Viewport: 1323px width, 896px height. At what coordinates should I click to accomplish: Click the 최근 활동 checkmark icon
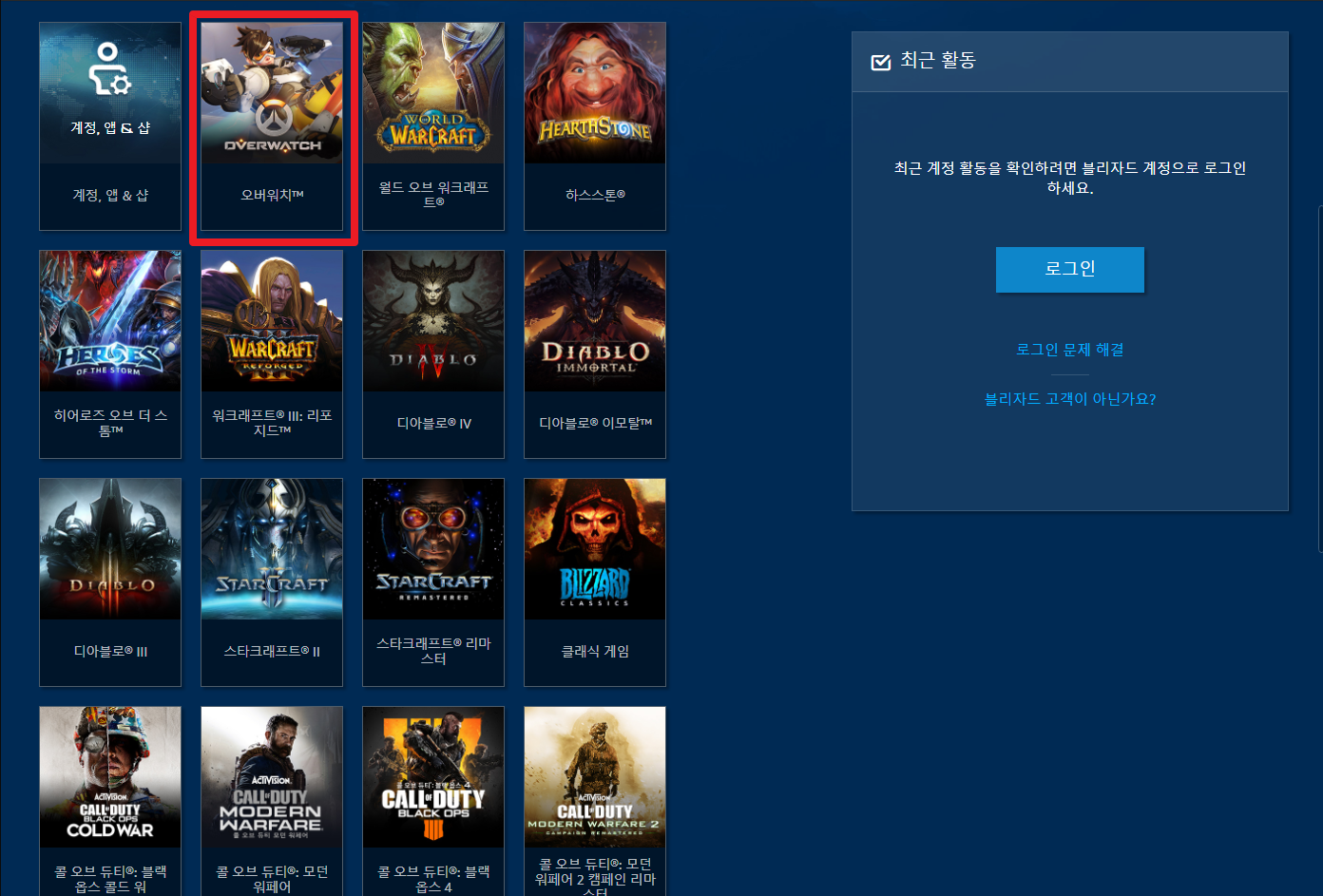point(881,62)
